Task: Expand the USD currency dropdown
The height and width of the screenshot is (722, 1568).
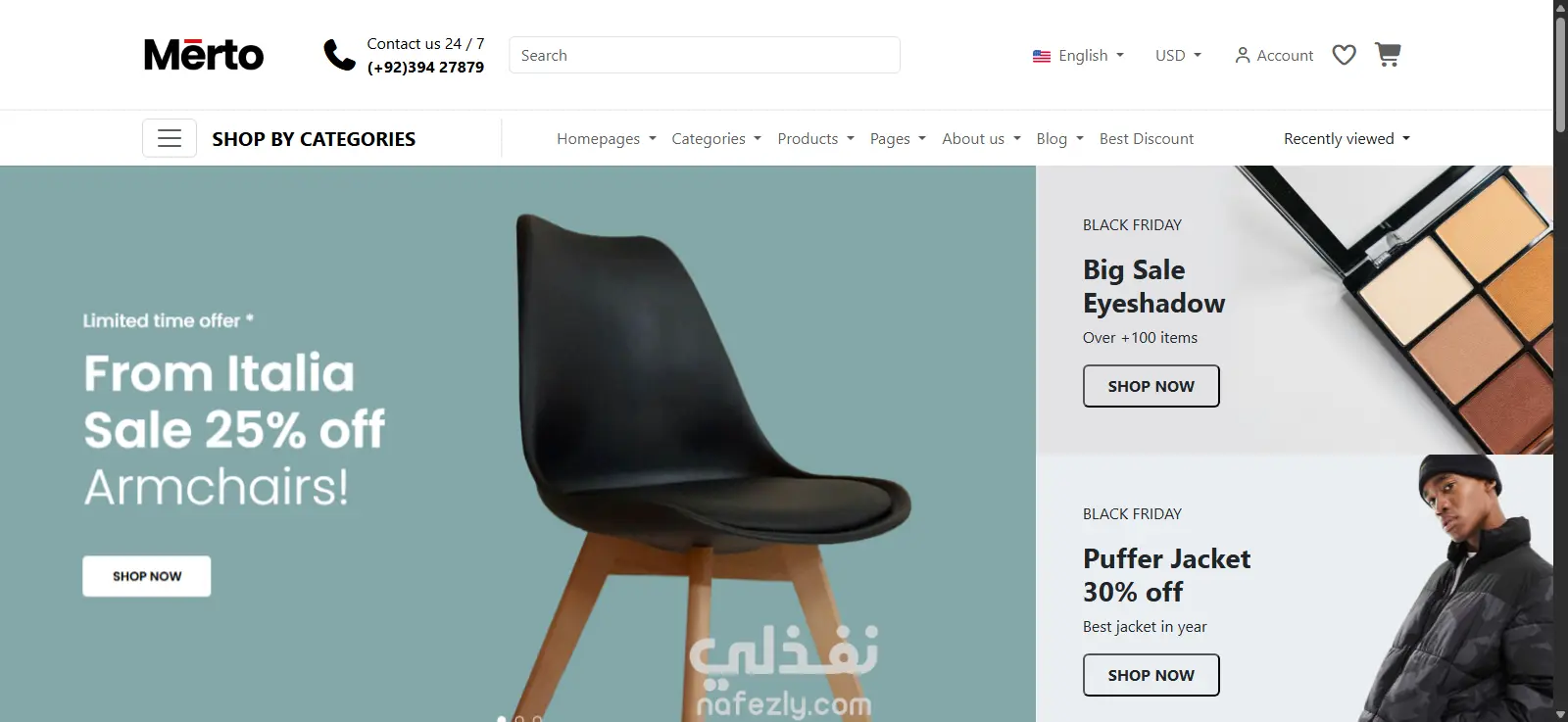Action: 1178,56
